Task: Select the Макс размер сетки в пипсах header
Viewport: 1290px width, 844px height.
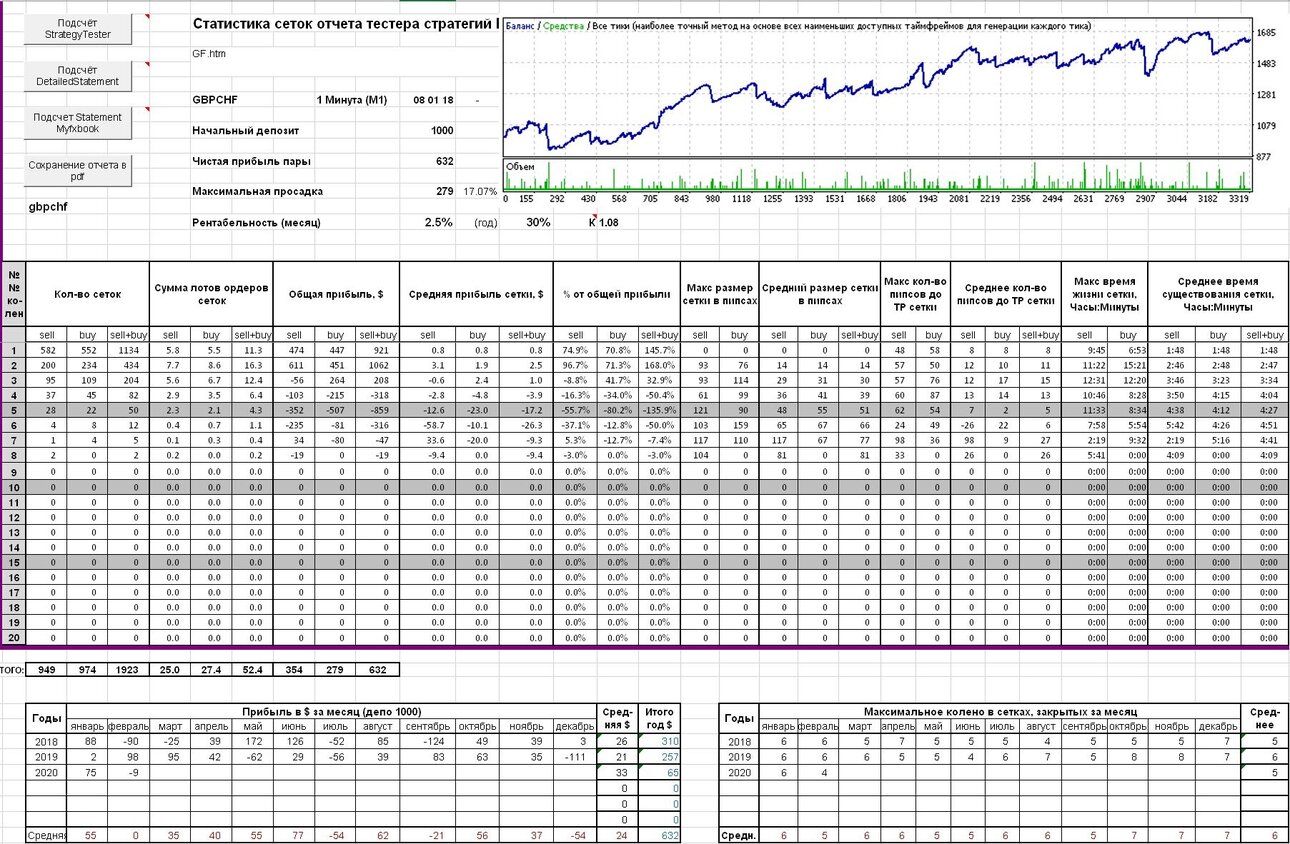Action: (x=720, y=295)
